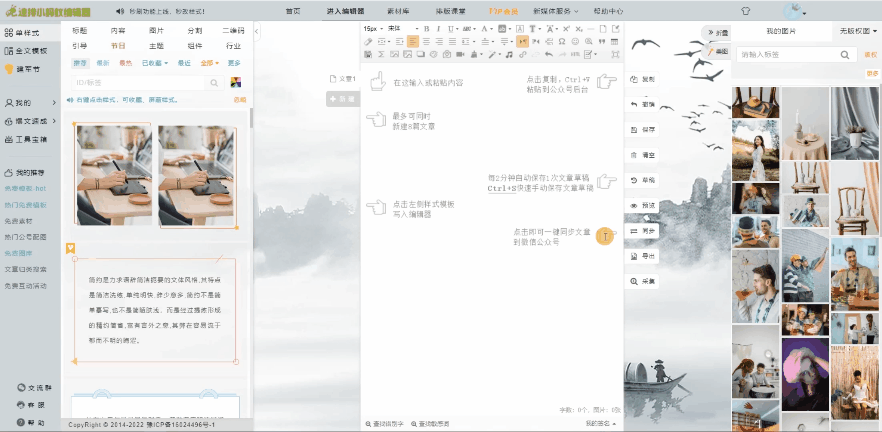This screenshot has width=882, height=432.
Task: Insert a video with the camcorder icon
Action: [x=460, y=54]
